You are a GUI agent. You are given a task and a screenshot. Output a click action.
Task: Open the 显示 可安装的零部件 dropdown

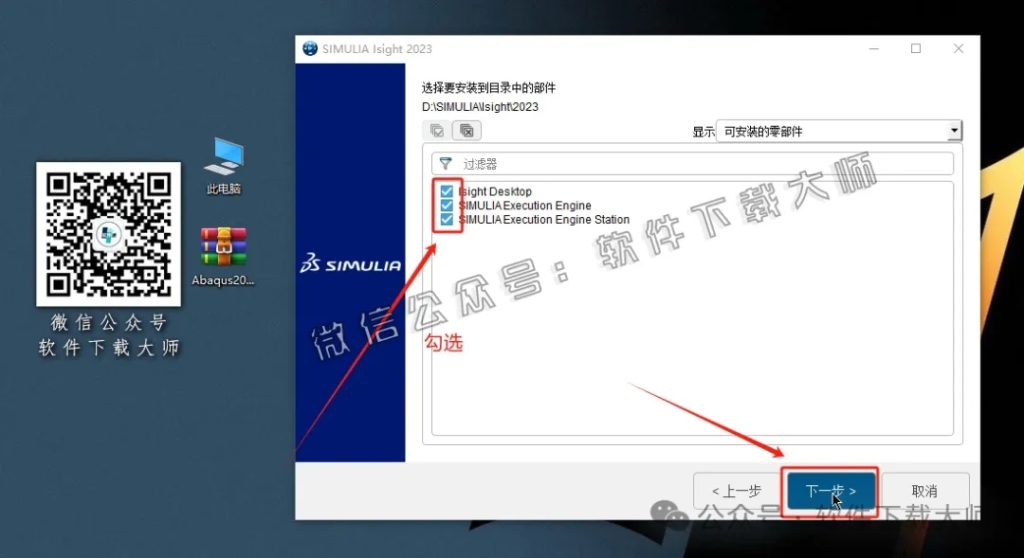pyautogui.click(x=839, y=131)
